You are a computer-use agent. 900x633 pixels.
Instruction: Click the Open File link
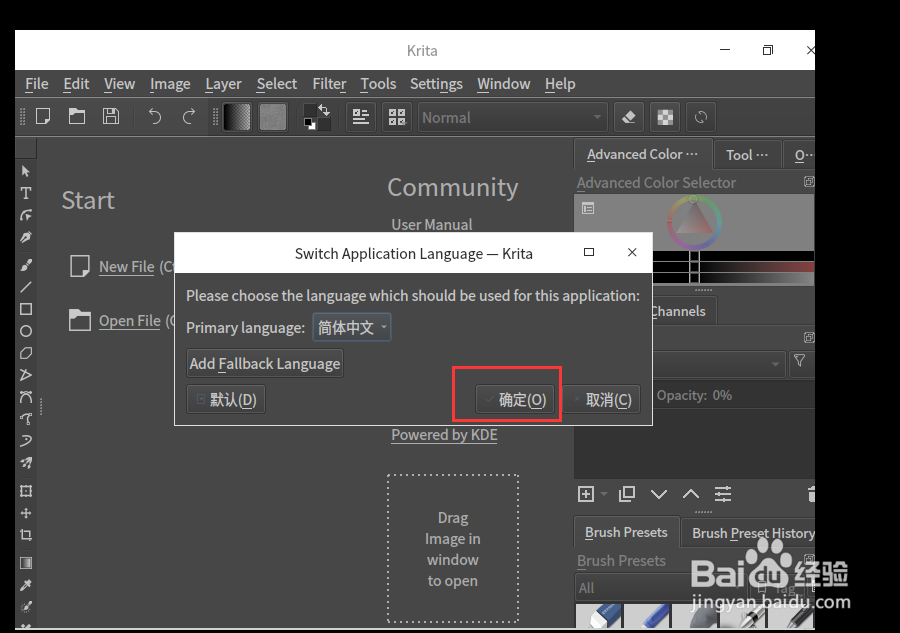[130, 321]
